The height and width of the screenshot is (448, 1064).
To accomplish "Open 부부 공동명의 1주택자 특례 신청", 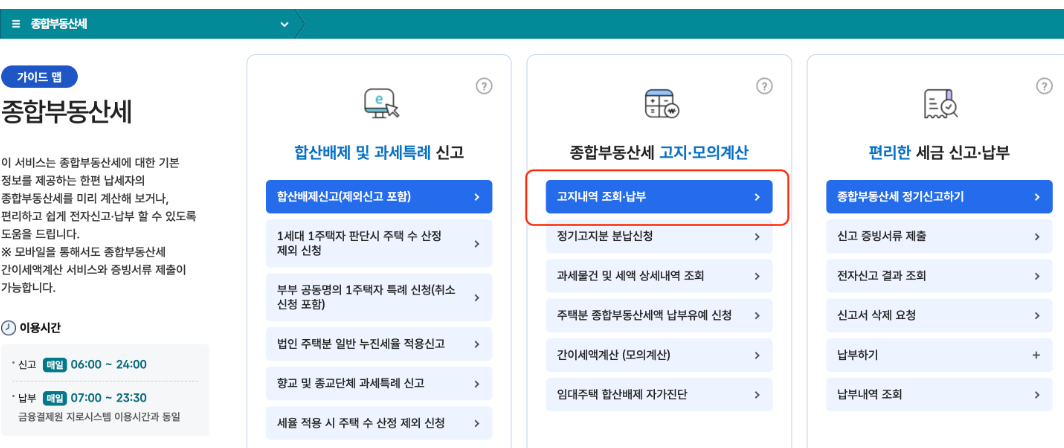I will pos(379,298).
